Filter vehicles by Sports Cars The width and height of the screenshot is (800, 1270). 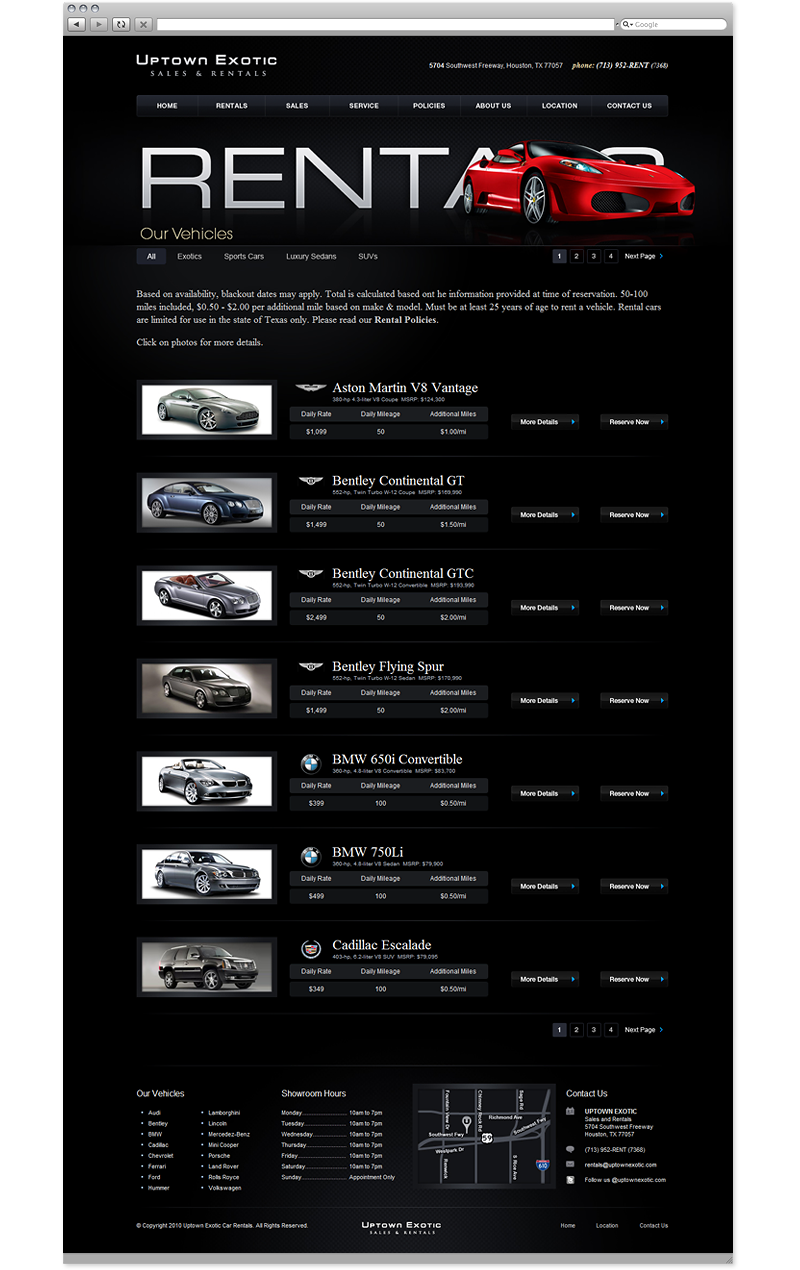click(244, 257)
